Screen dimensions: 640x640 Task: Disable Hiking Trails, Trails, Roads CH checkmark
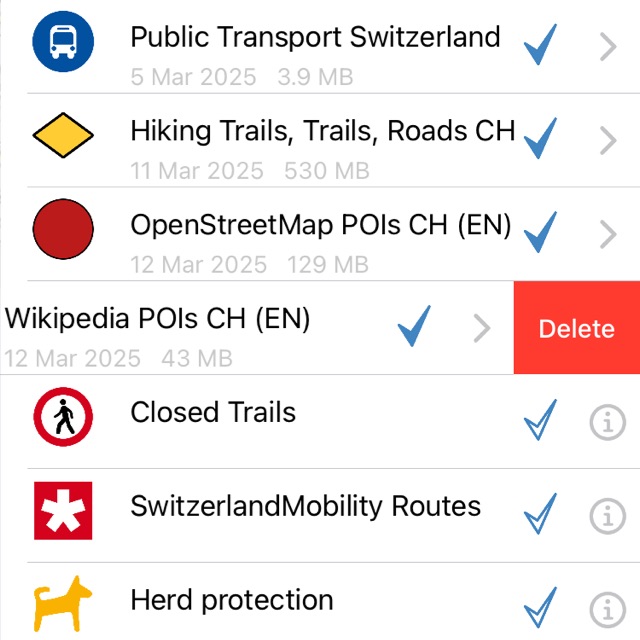tap(540, 138)
